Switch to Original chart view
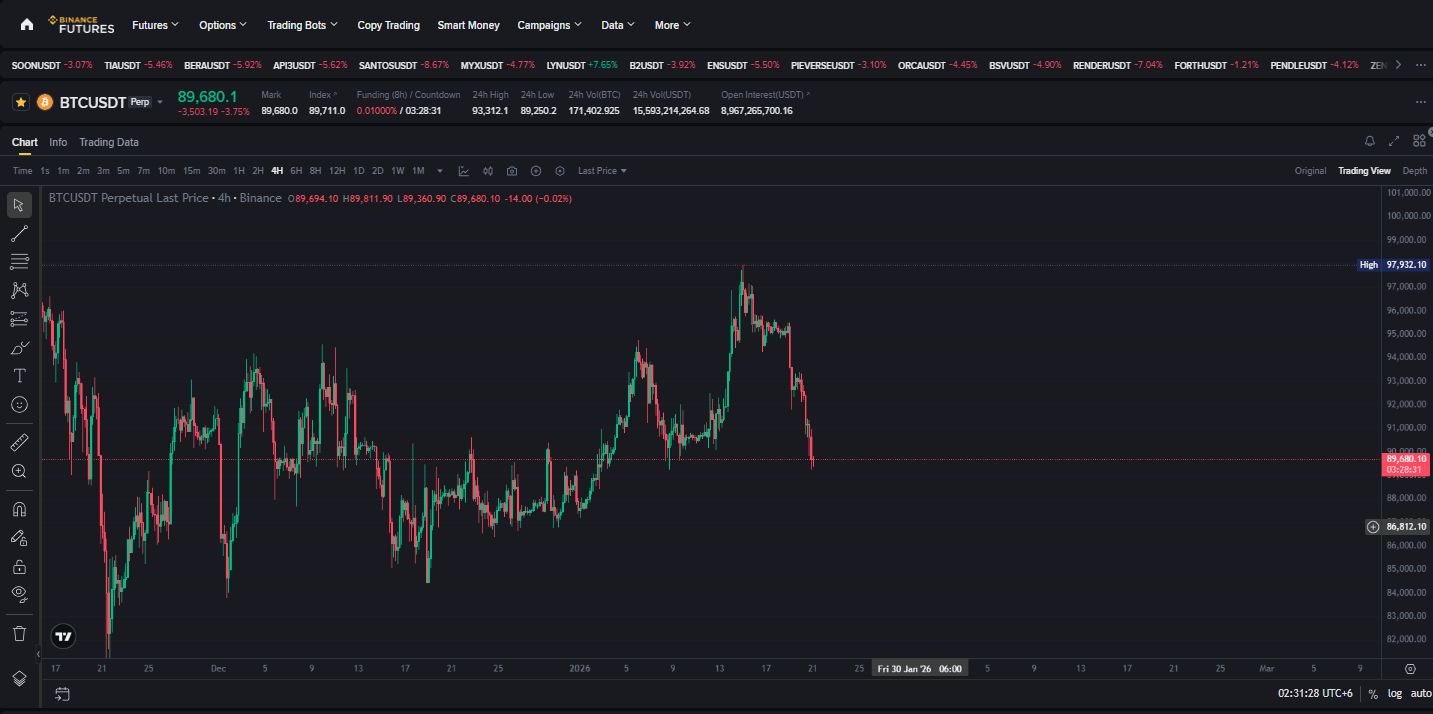This screenshot has width=1433, height=714. [x=1310, y=171]
